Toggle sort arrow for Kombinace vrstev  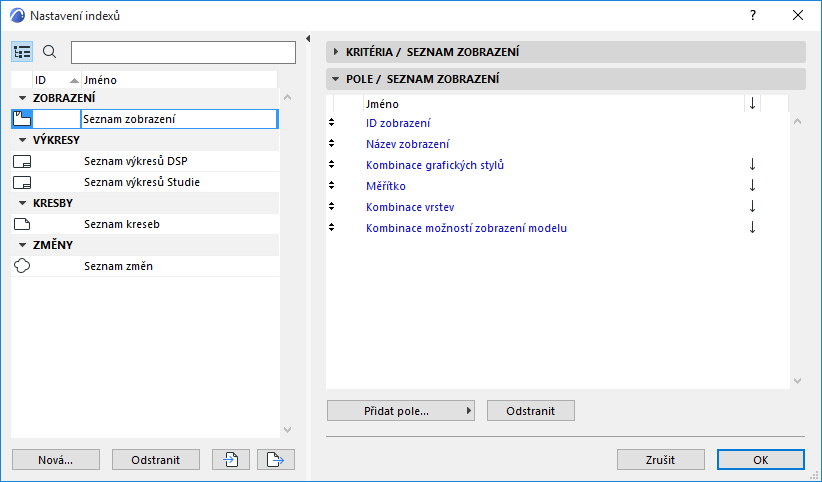[752, 207]
